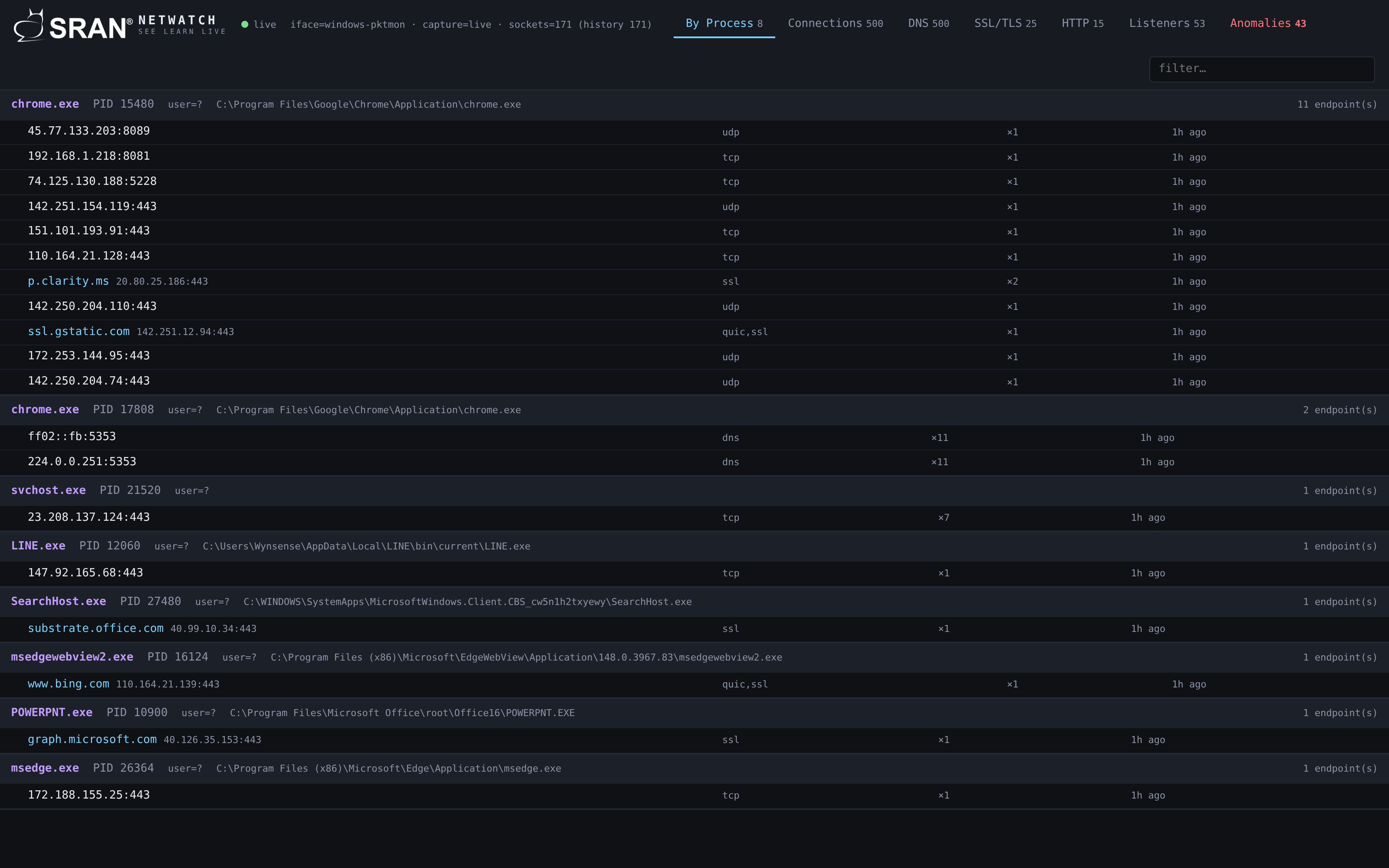Viewport: 1389px width, 868px height.
Task: Select endpoint 142.251.154.119:443
Action: [x=92, y=207]
